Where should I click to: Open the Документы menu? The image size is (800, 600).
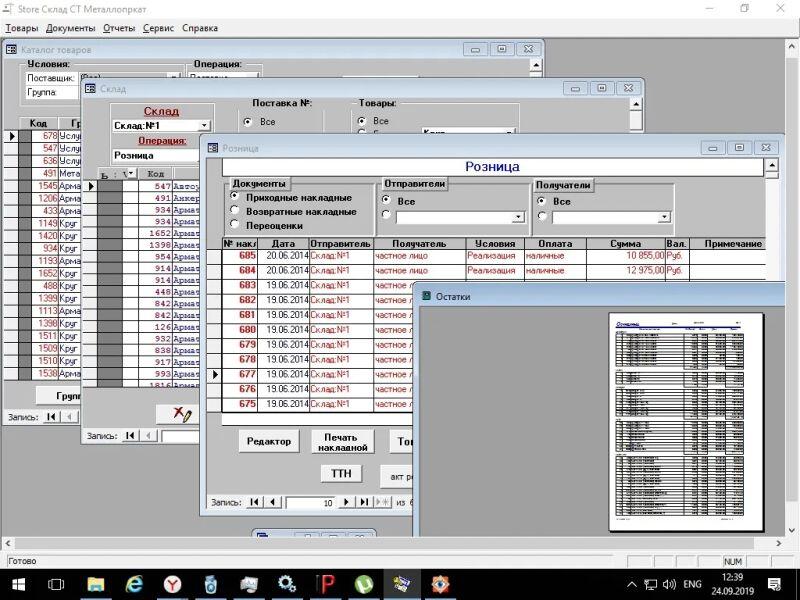click(x=70, y=28)
